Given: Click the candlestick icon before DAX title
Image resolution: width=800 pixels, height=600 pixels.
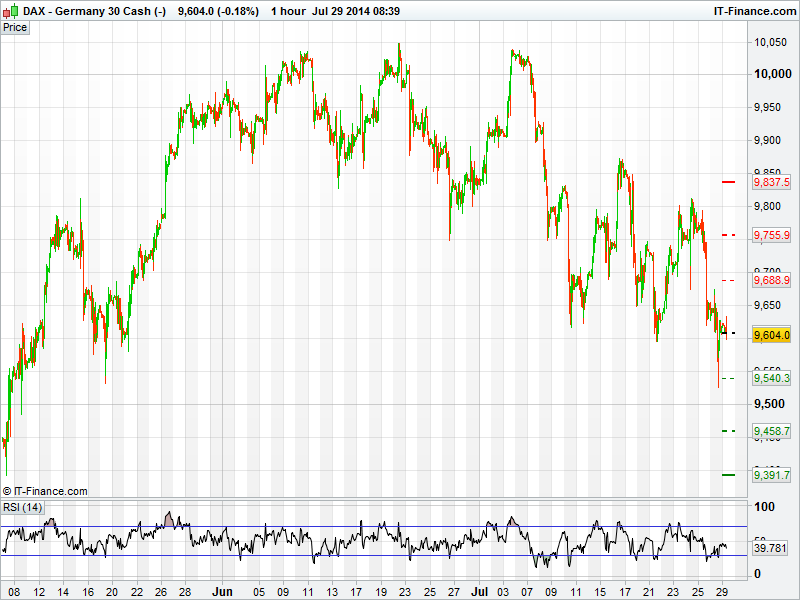Looking at the screenshot, I should pos(11,11).
